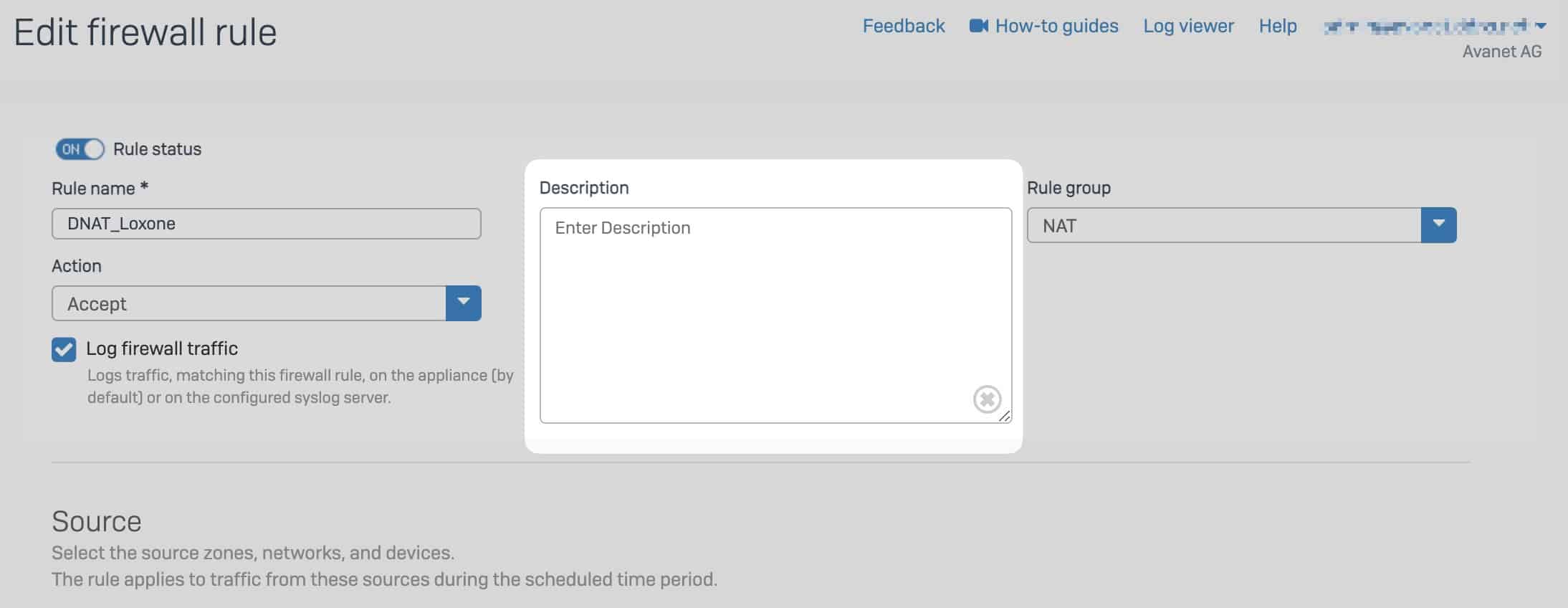Open the How-to guides text link
The width and height of the screenshot is (1568, 608).
click(x=1056, y=26)
